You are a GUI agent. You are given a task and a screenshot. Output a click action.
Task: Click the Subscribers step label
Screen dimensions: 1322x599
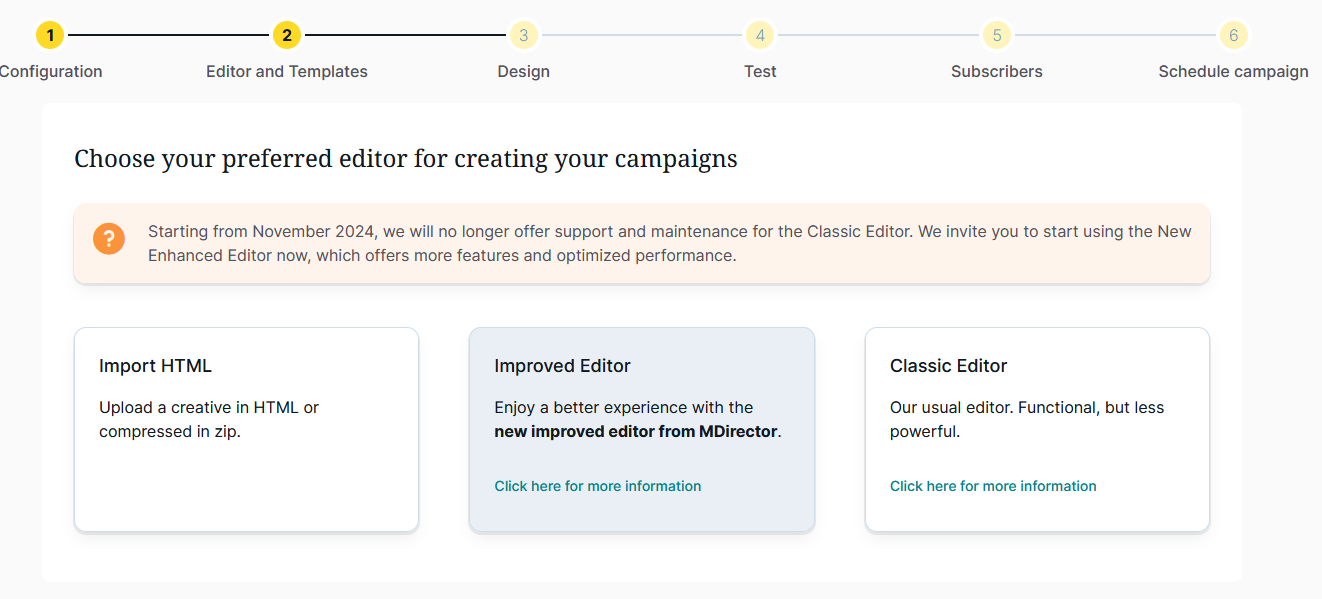(x=996, y=72)
